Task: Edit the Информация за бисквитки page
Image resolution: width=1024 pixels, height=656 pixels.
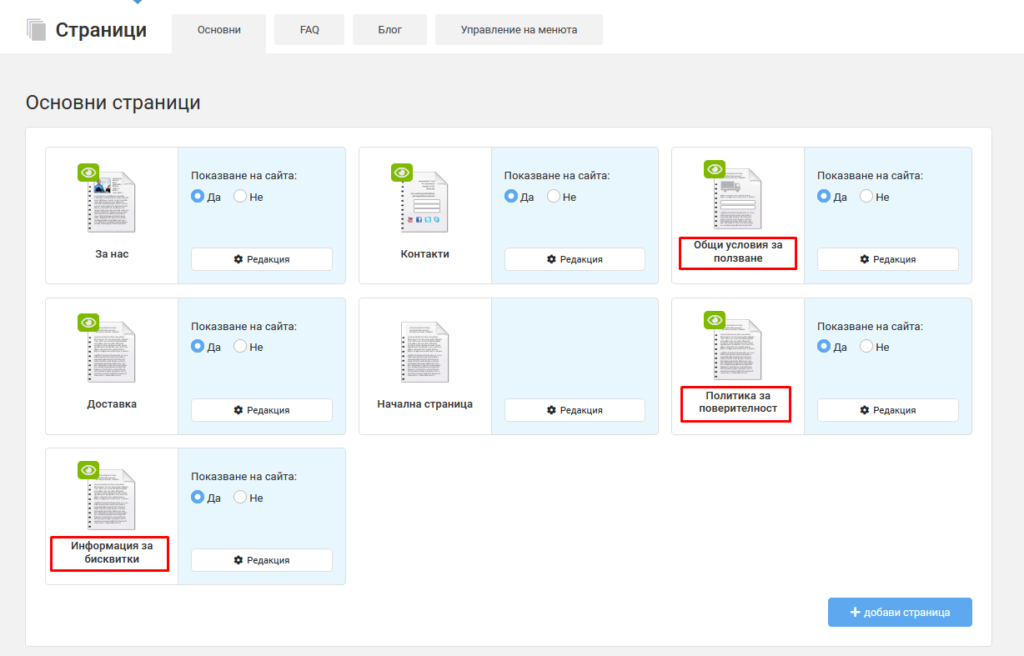Action: tap(261, 561)
